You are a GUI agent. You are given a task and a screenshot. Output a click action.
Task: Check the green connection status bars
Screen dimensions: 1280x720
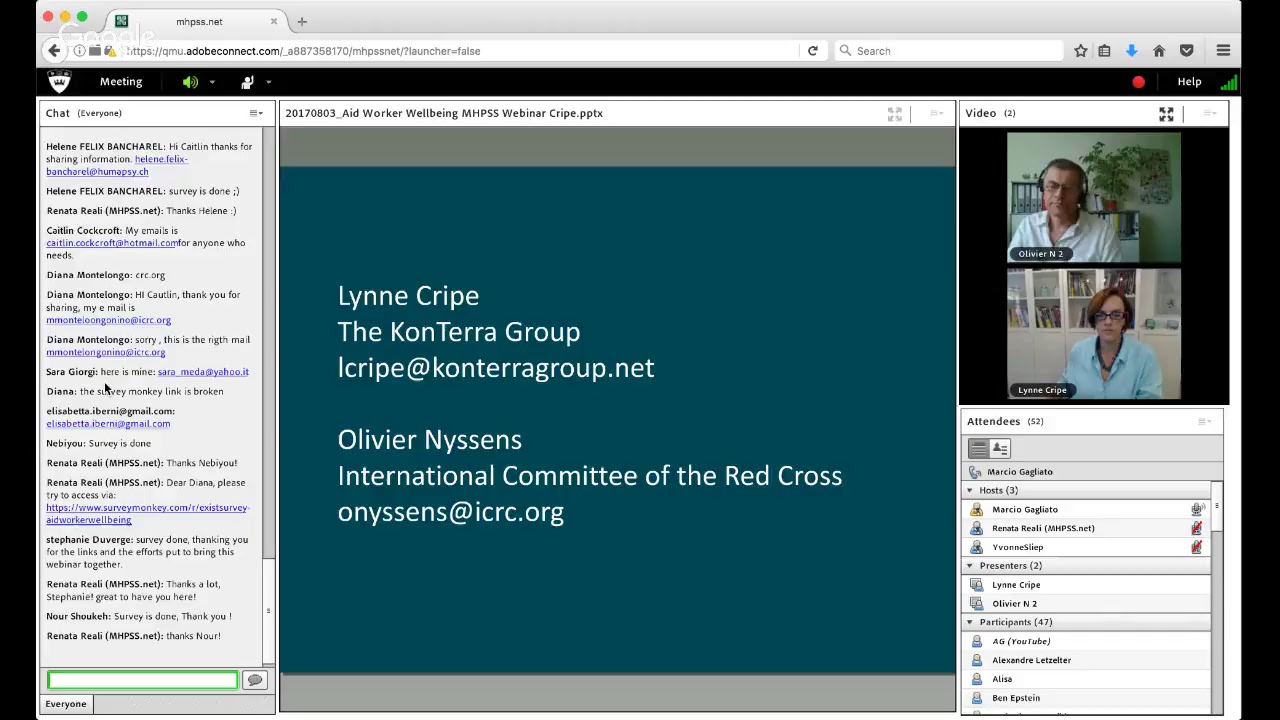pyautogui.click(x=1229, y=82)
